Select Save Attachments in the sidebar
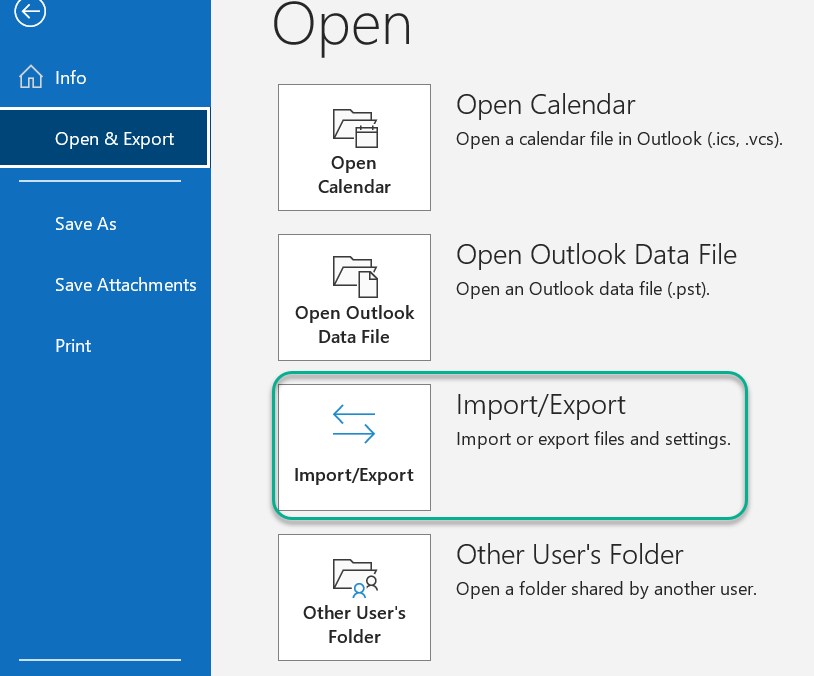The height and width of the screenshot is (676, 814). (125, 285)
